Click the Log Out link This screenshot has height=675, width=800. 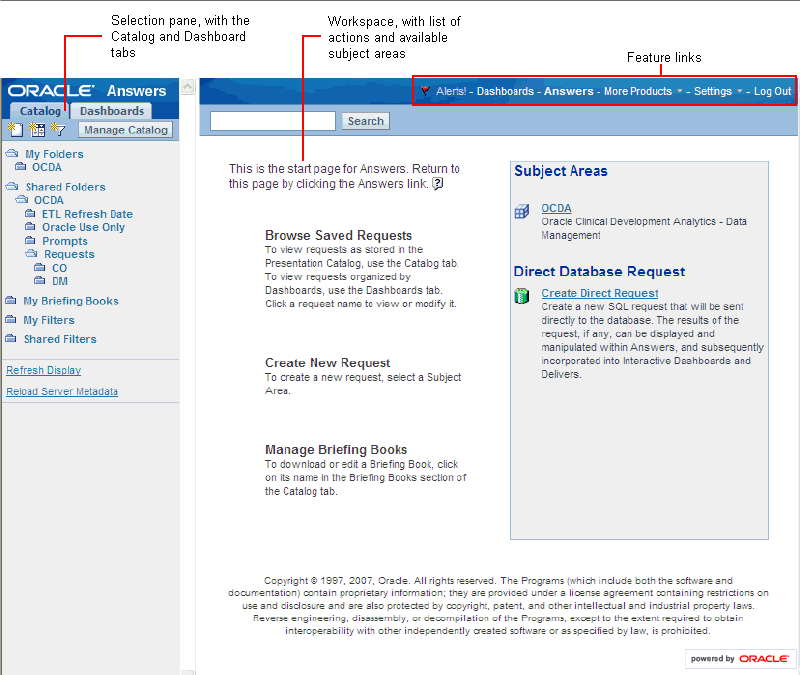[772, 91]
